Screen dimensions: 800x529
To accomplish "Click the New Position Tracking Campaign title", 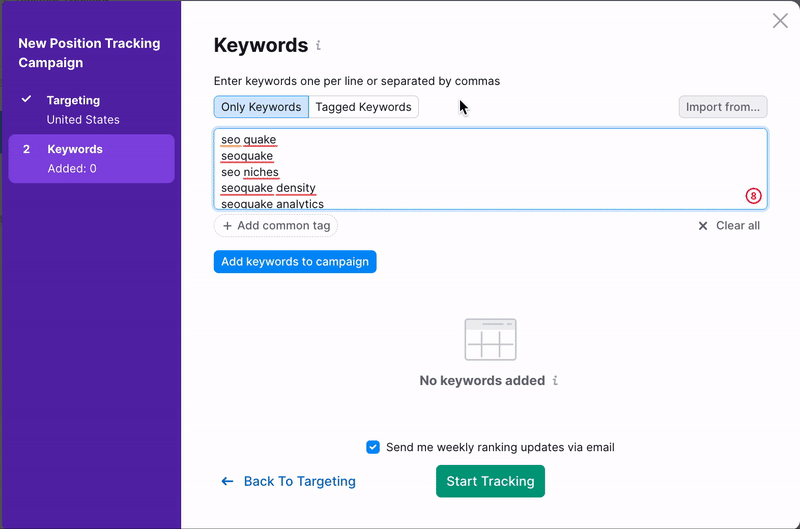I will pyautogui.click(x=89, y=53).
